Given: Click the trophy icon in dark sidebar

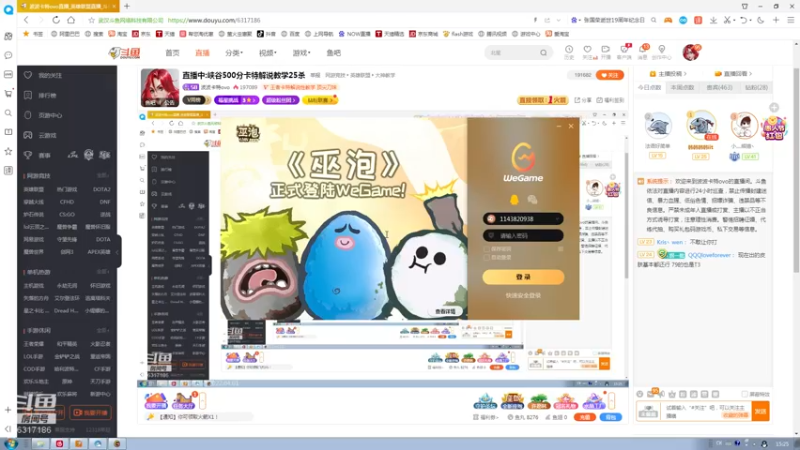Looking at the screenshot, I should point(28,155).
